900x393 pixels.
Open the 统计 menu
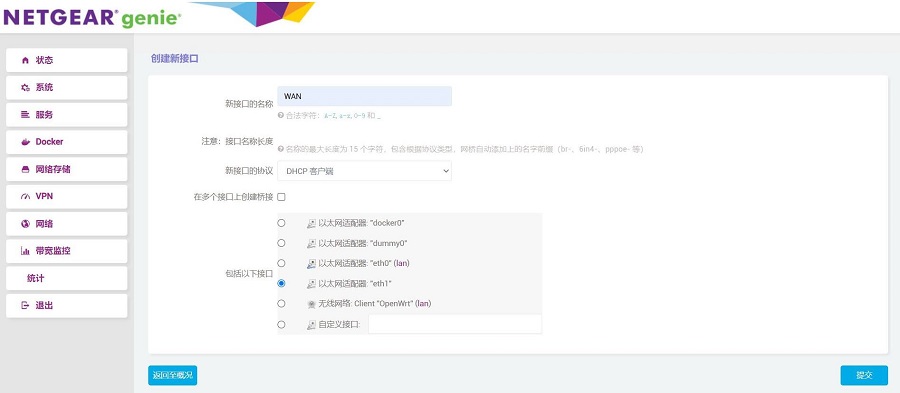[x=67, y=278]
